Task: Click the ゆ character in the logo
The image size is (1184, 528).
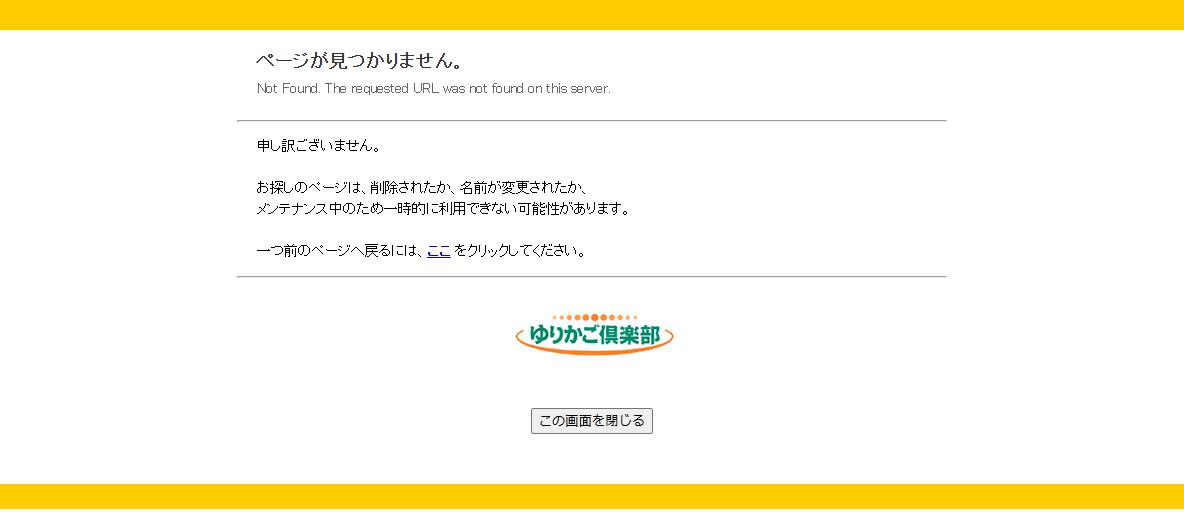Action: pyautogui.click(x=538, y=336)
